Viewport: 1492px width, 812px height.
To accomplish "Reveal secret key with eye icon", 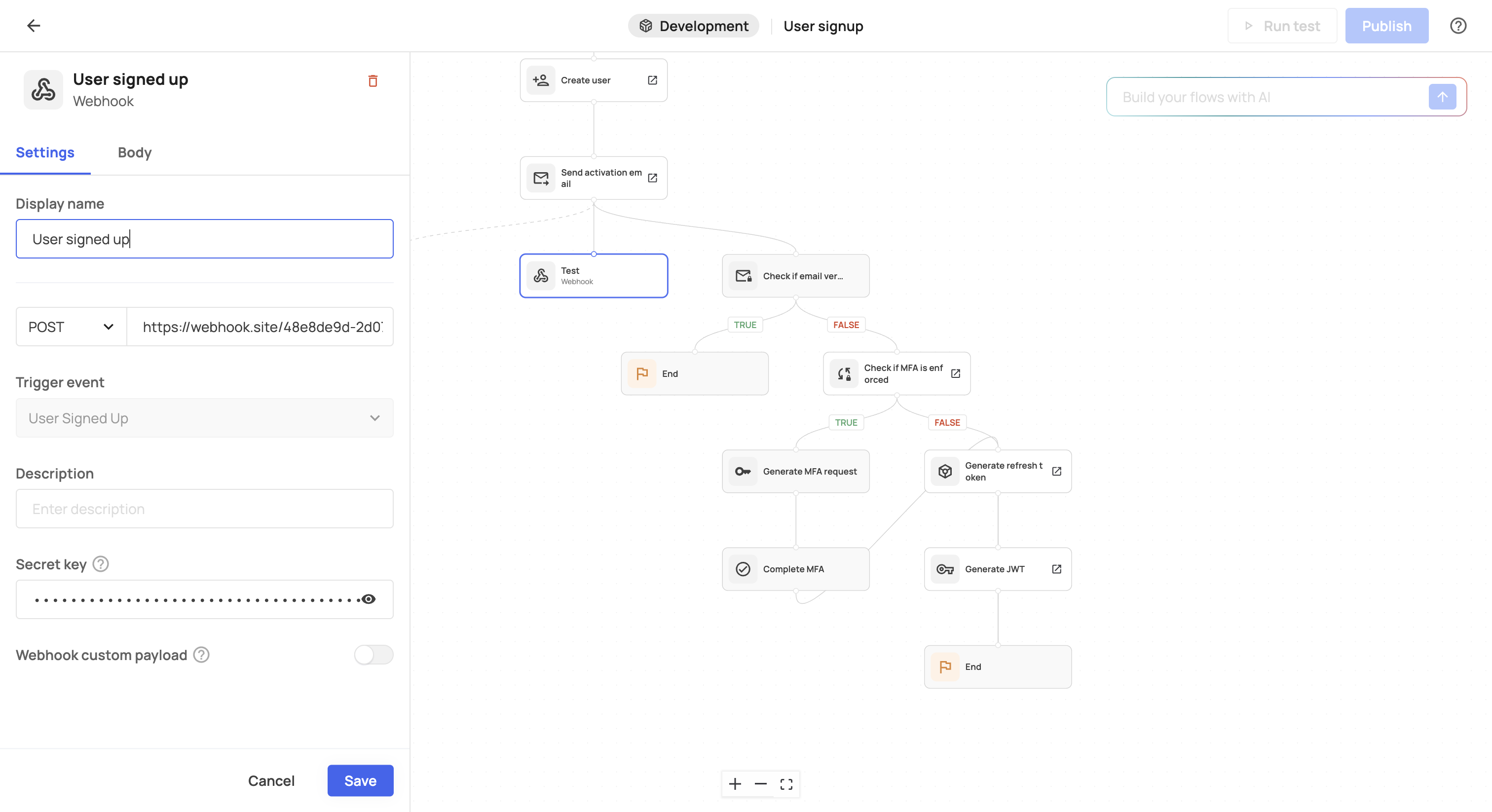I will [x=369, y=599].
